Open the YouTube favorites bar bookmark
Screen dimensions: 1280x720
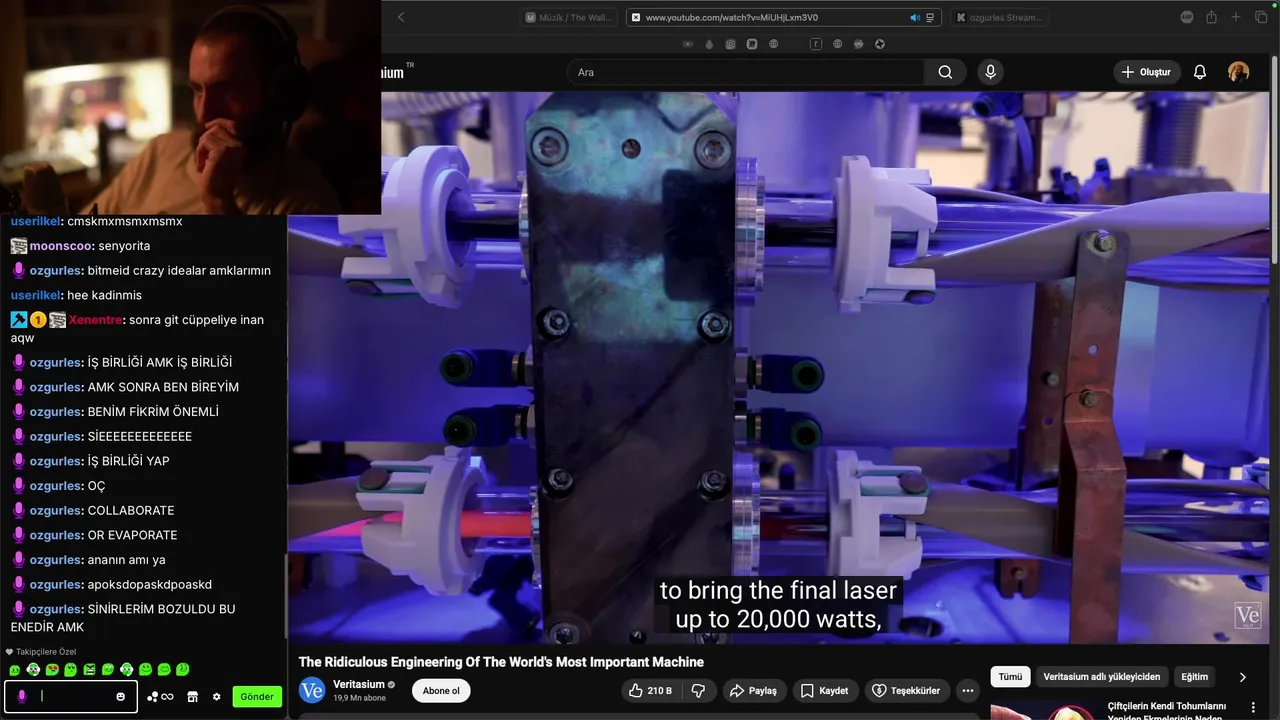pyautogui.click(x=688, y=44)
